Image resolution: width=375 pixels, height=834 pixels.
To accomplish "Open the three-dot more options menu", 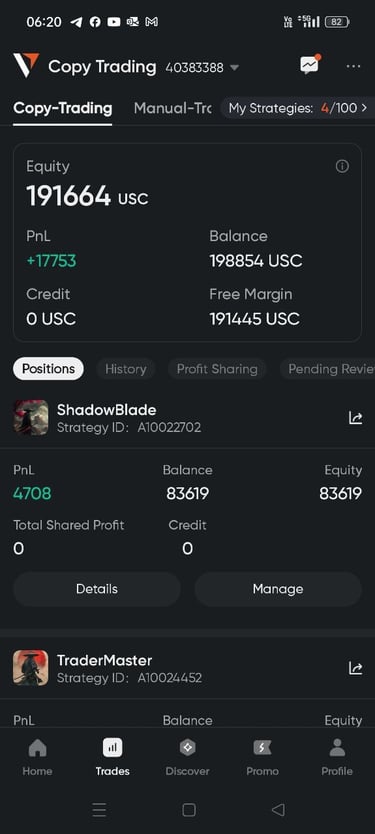I will pos(354,66).
